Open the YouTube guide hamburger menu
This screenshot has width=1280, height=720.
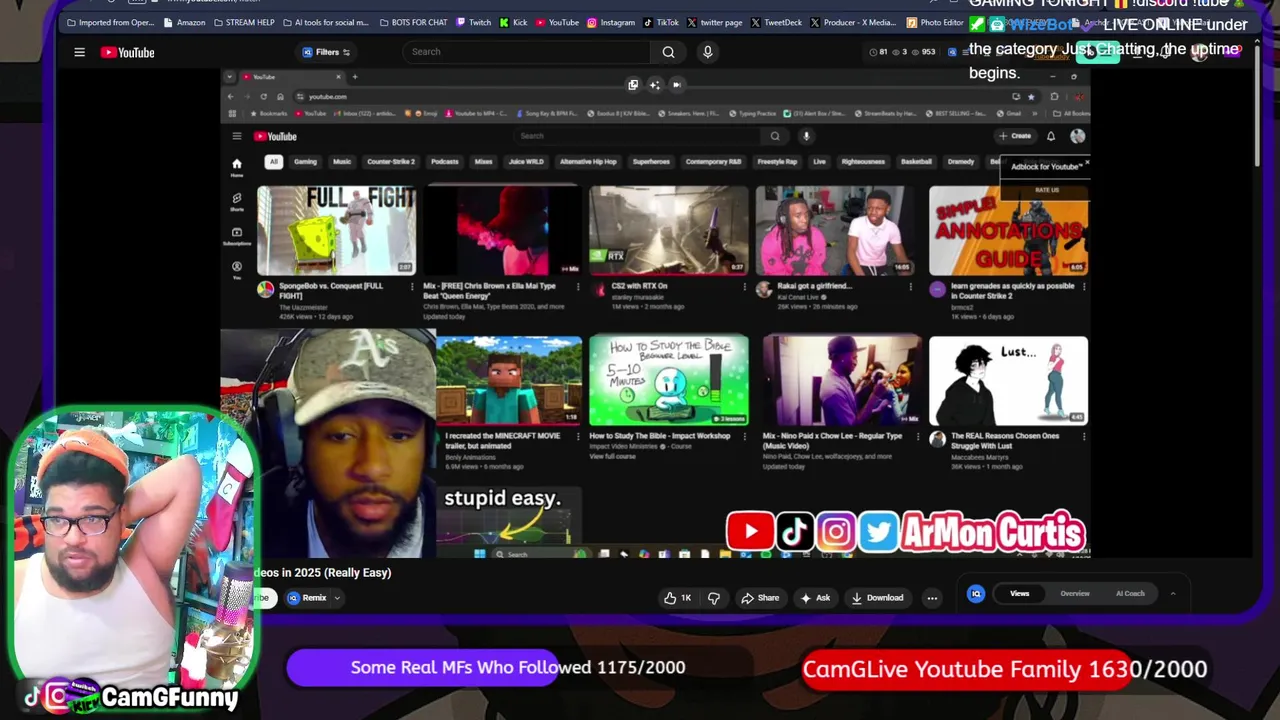tap(79, 52)
